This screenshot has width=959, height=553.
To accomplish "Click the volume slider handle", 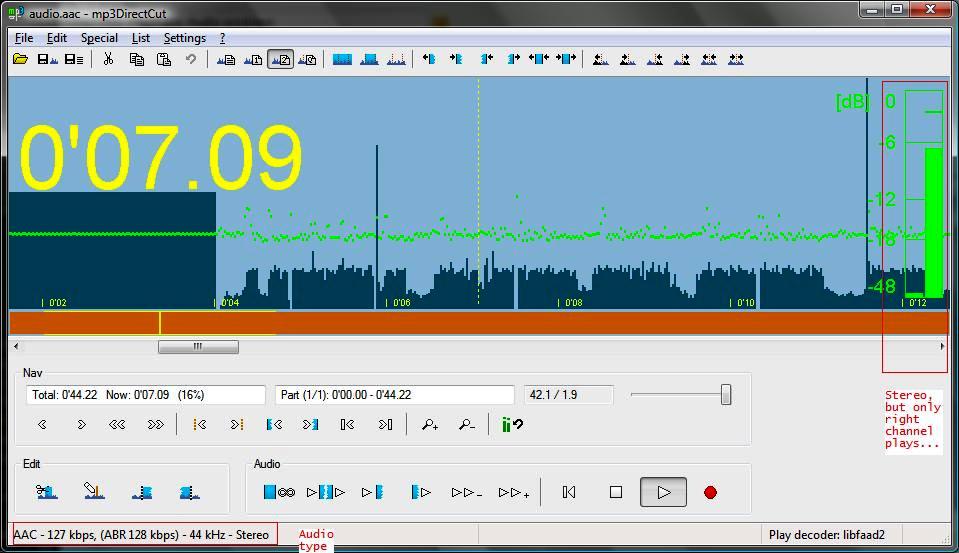I will click(726, 395).
